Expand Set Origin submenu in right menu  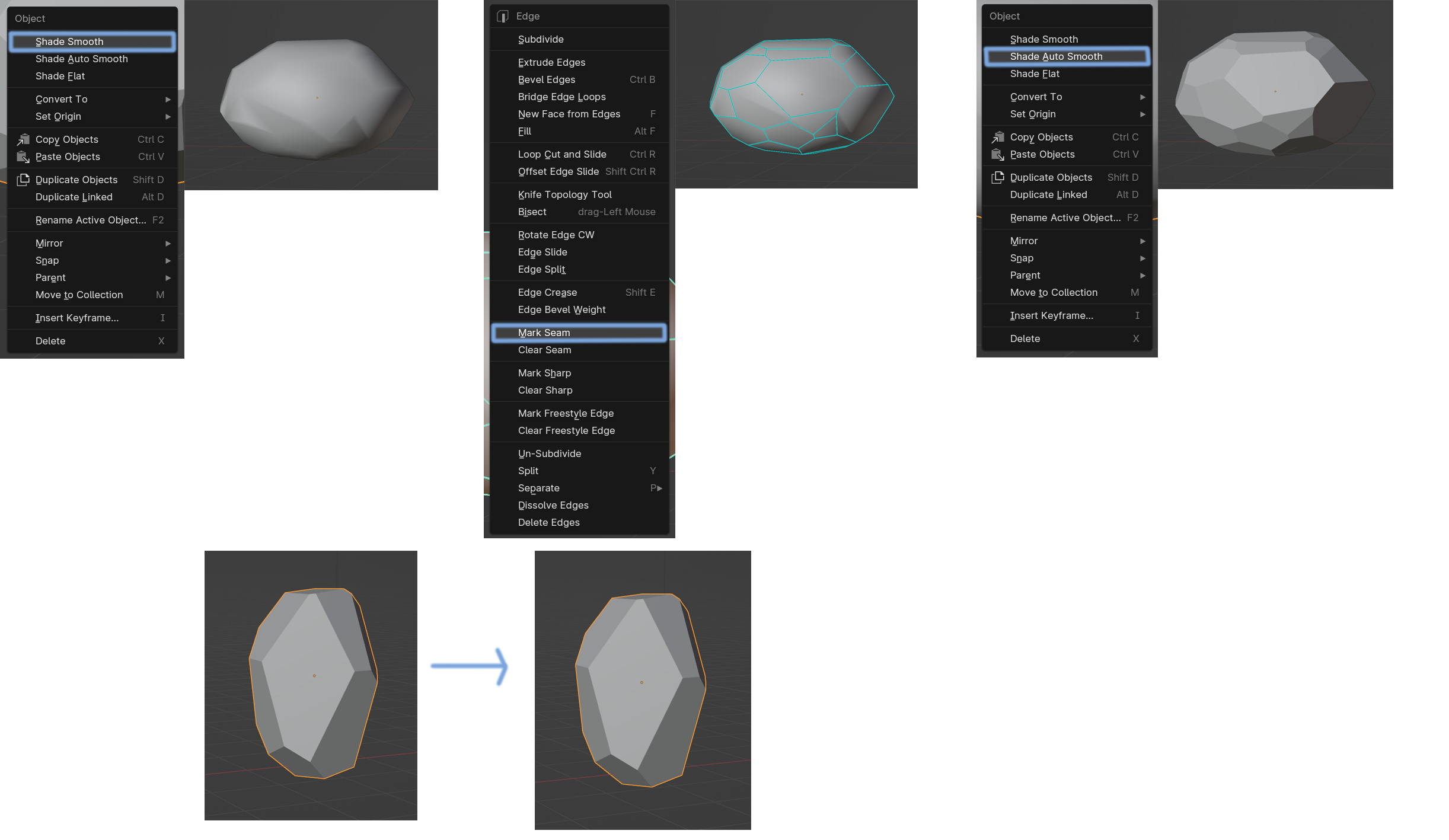click(1142, 114)
